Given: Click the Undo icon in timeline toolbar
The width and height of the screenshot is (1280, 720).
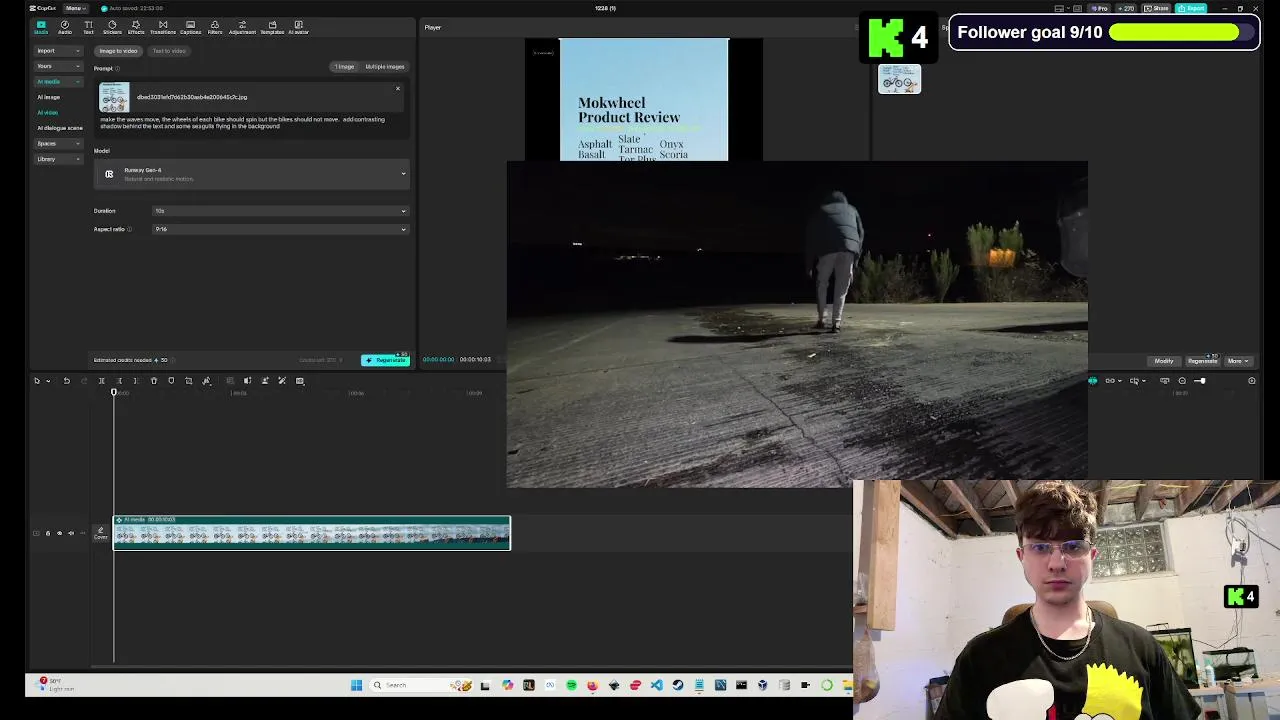Looking at the screenshot, I should pos(67,381).
